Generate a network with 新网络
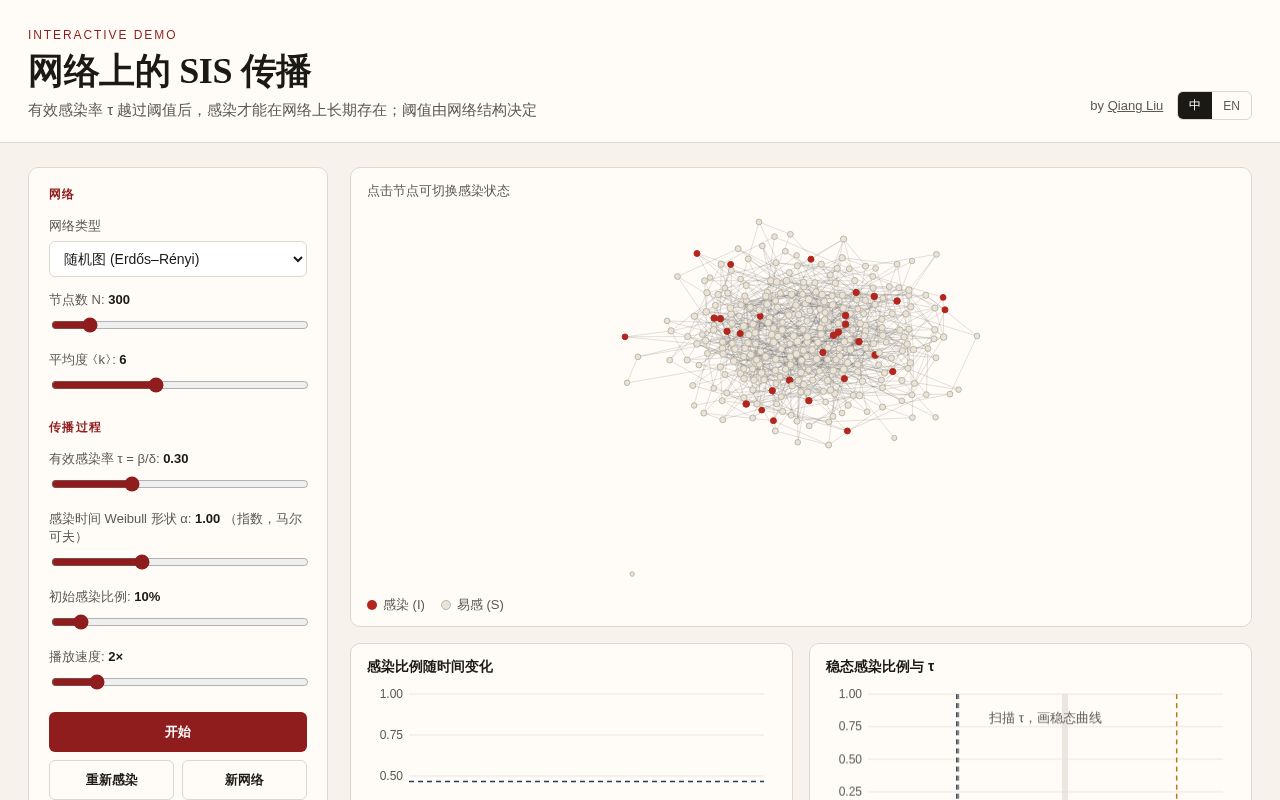 pyautogui.click(x=244, y=780)
